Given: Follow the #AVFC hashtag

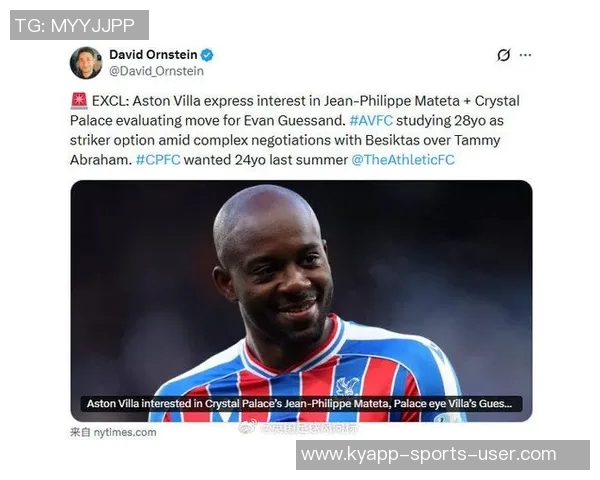Looking at the screenshot, I should click(x=371, y=121).
